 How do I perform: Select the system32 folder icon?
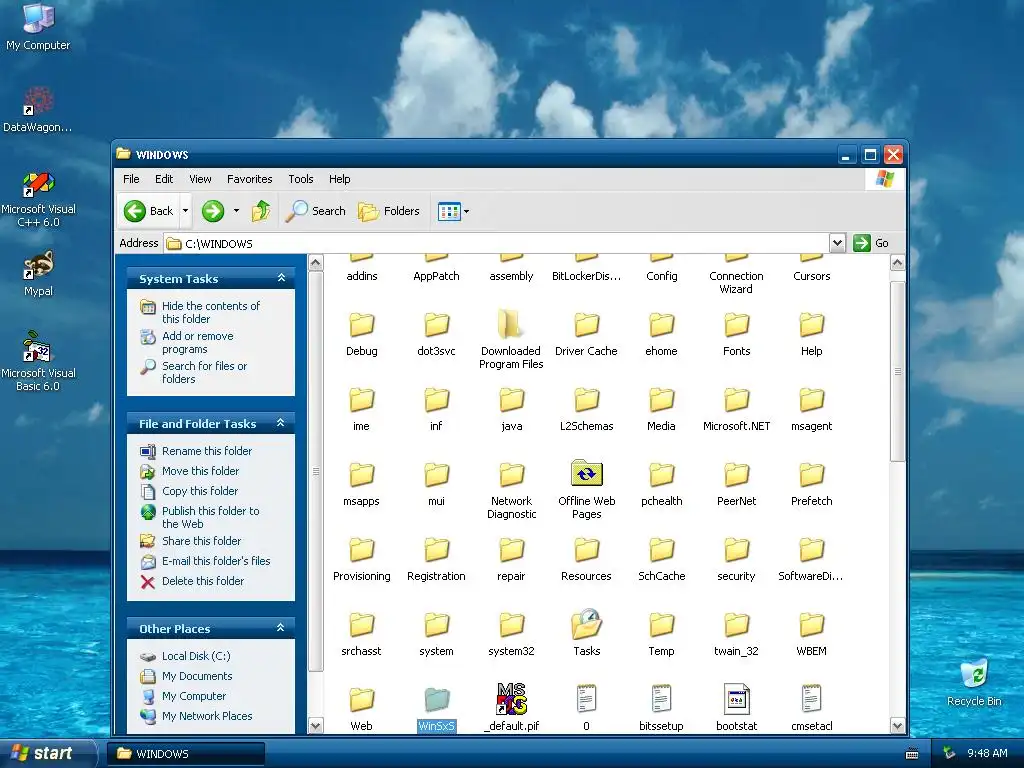click(x=511, y=624)
